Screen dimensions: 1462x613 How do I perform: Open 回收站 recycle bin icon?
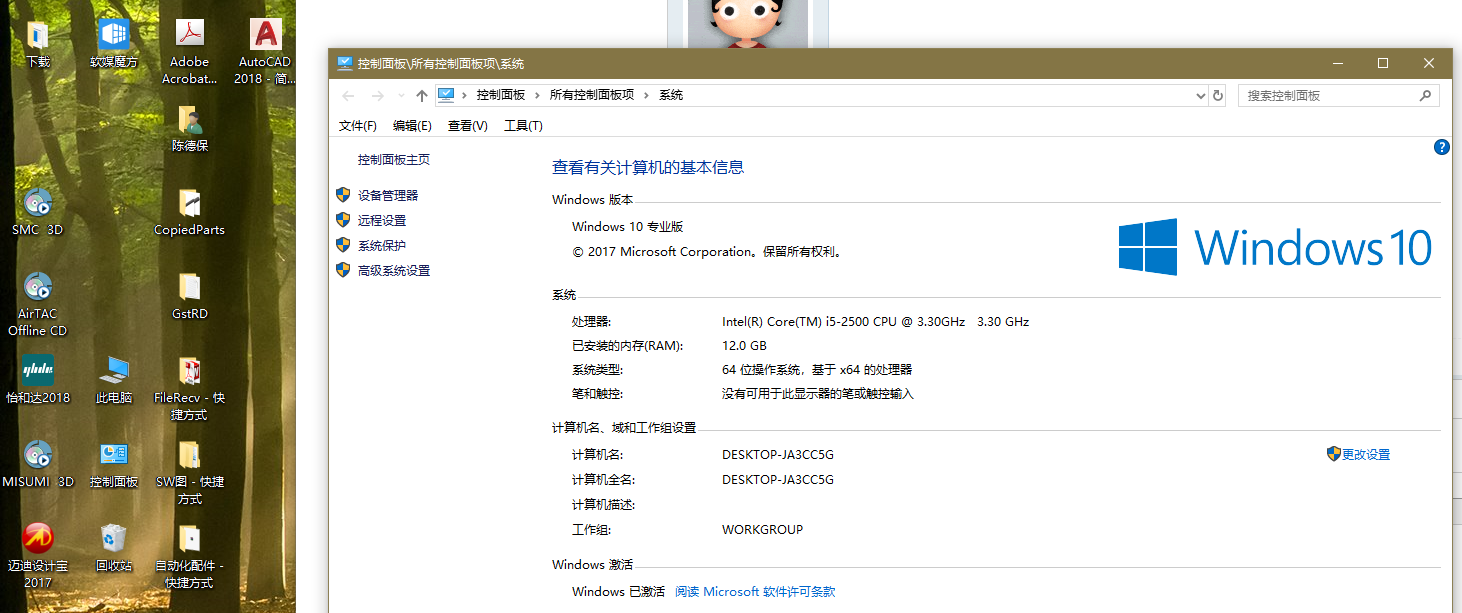click(114, 539)
